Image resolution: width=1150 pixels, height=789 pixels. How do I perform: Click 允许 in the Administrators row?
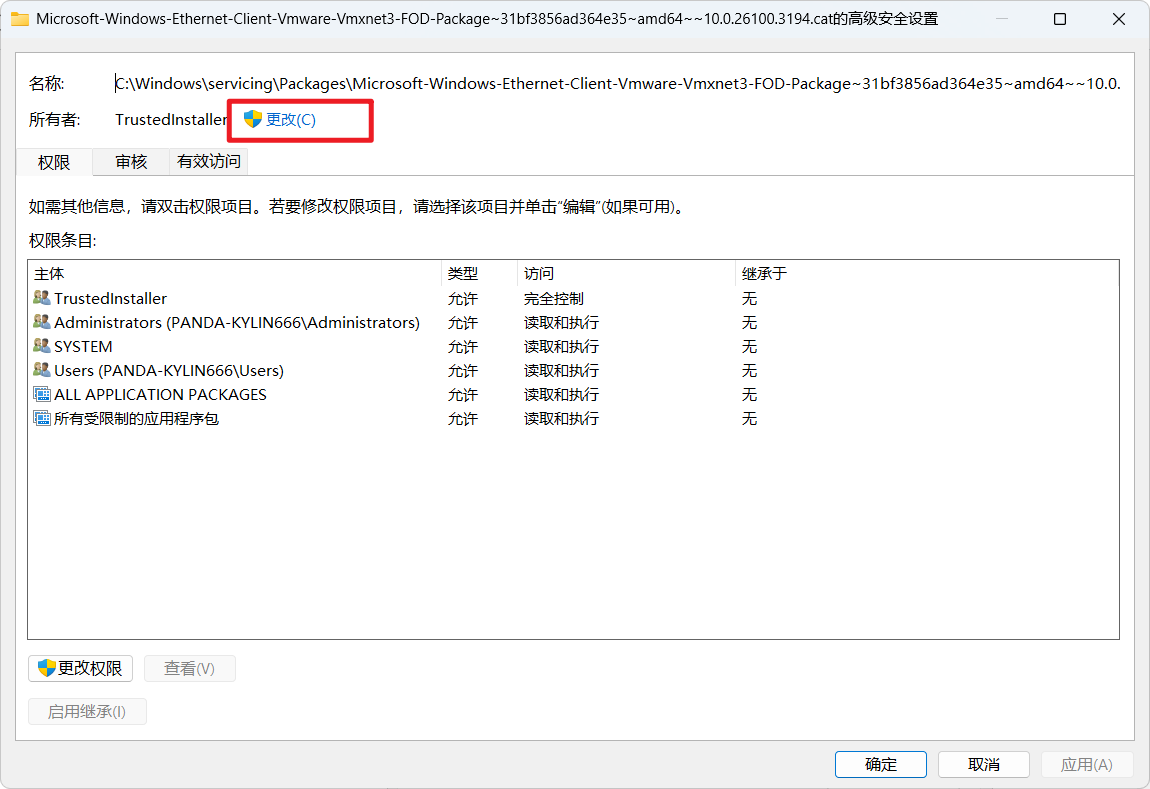click(x=463, y=323)
